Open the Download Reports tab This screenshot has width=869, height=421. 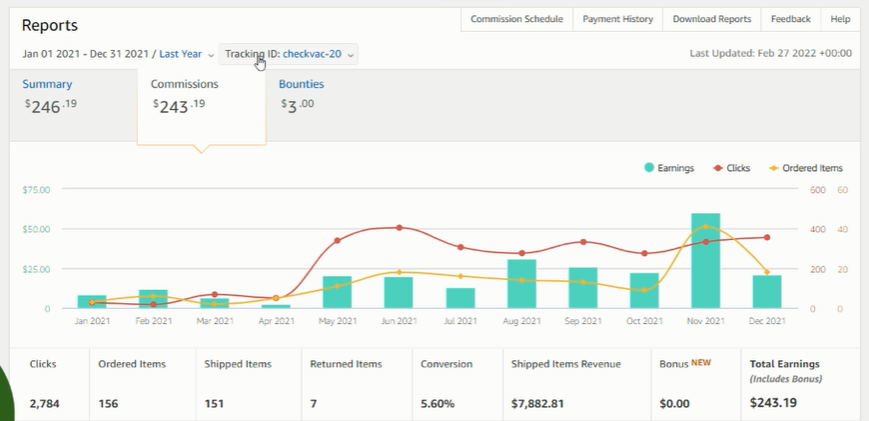pyautogui.click(x=712, y=19)
